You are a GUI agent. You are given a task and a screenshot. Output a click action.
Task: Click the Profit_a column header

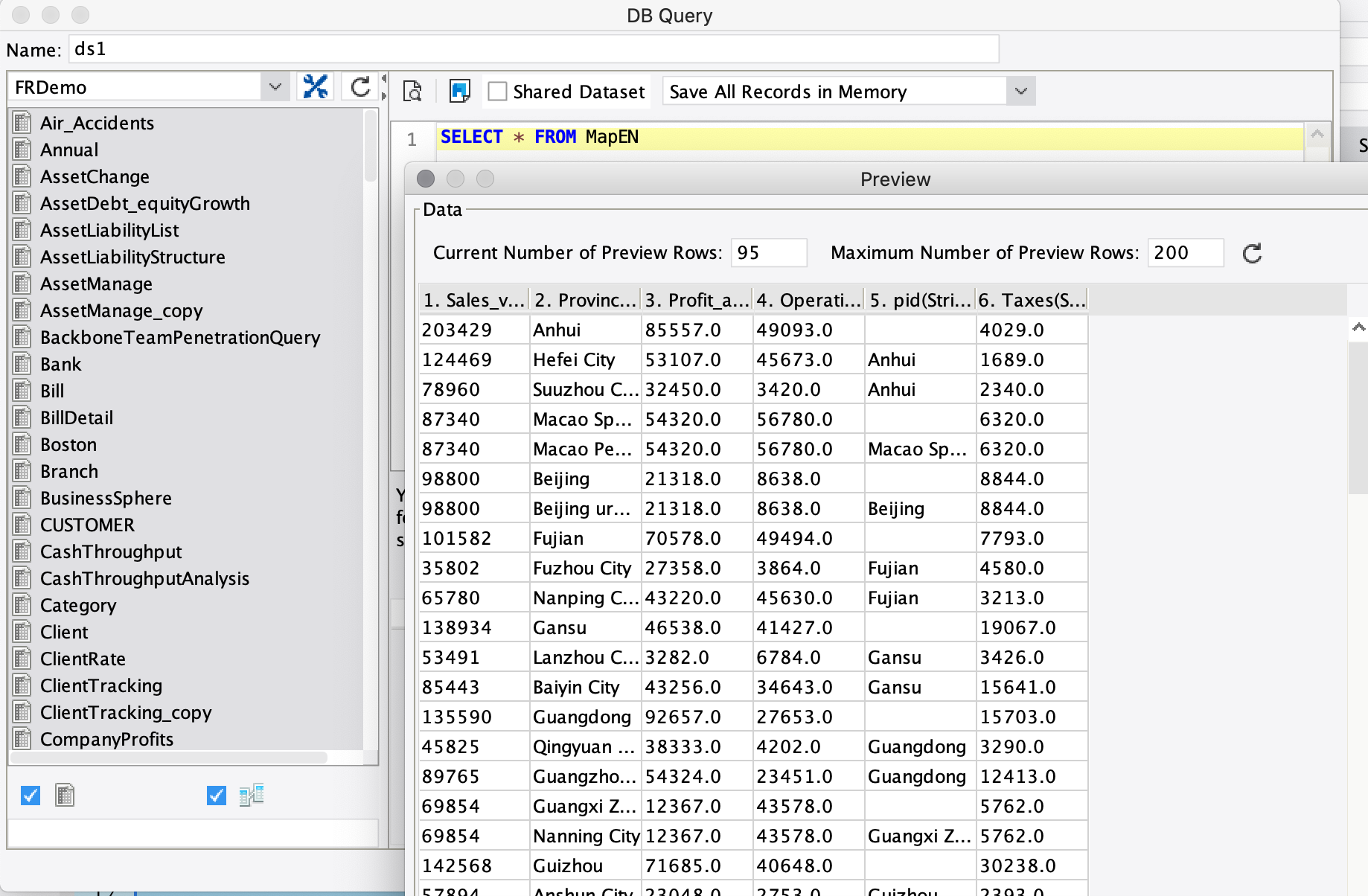click(697, 300)
